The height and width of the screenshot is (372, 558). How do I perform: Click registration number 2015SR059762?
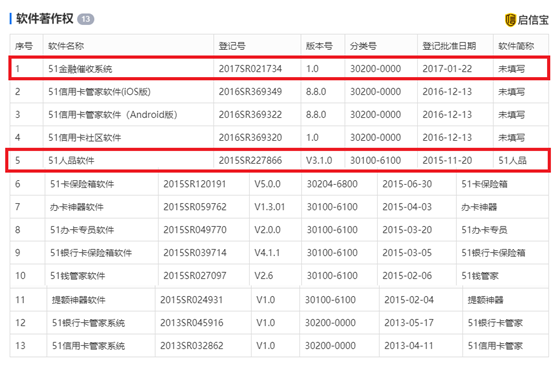point(195,207)
